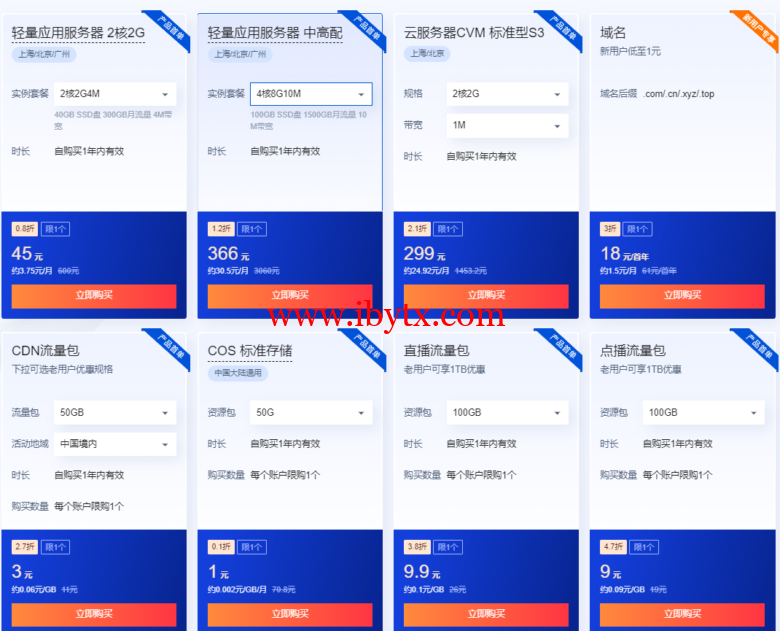Click the 限1个 tag on 域名 card
Image resolution: width=780 pixels, height=631 pixels.
coord(637,229)
